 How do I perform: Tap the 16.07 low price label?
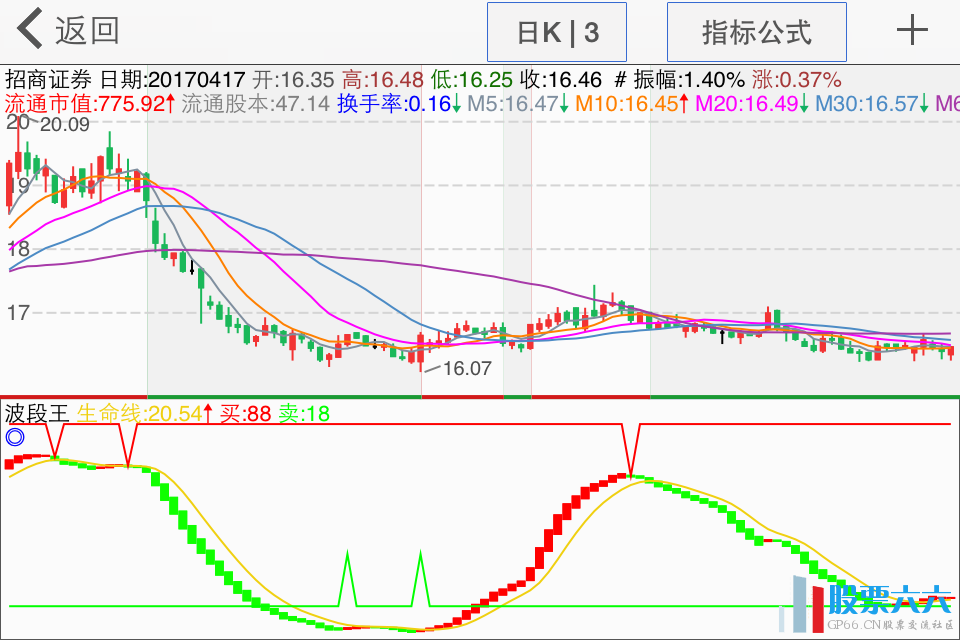[467, 368]
